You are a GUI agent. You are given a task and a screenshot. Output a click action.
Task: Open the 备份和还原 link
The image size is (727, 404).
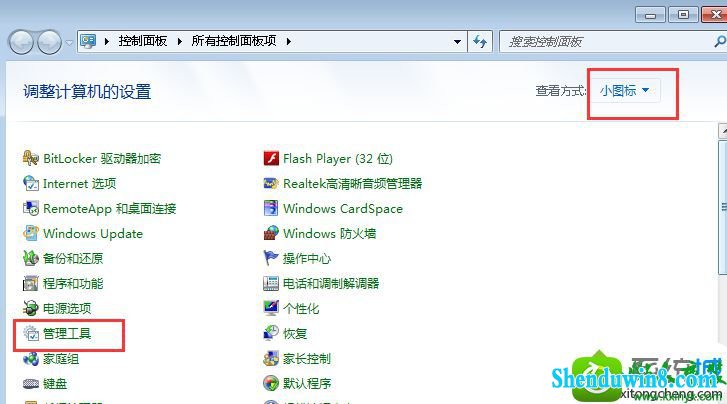click(73, 258)
